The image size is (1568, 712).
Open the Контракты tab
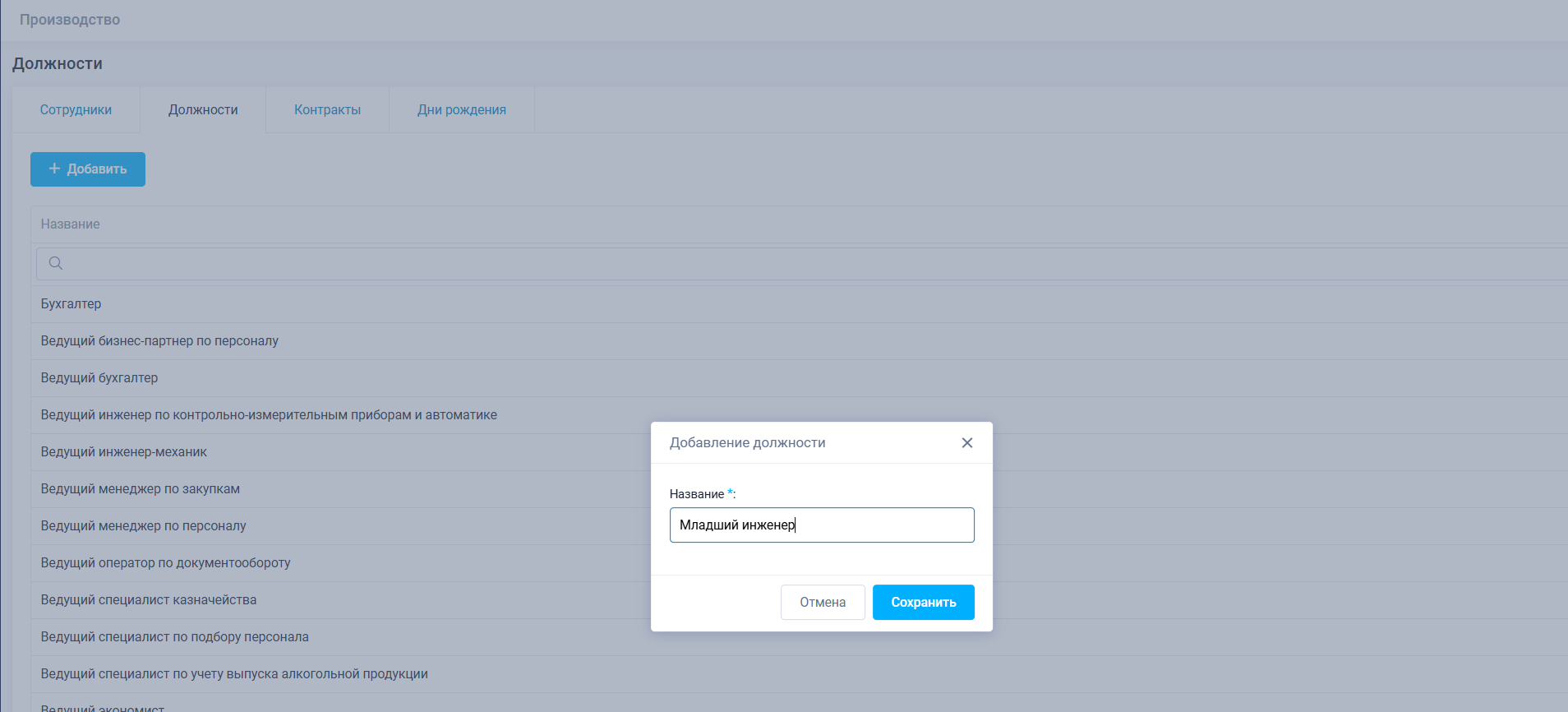coord(327,109)
